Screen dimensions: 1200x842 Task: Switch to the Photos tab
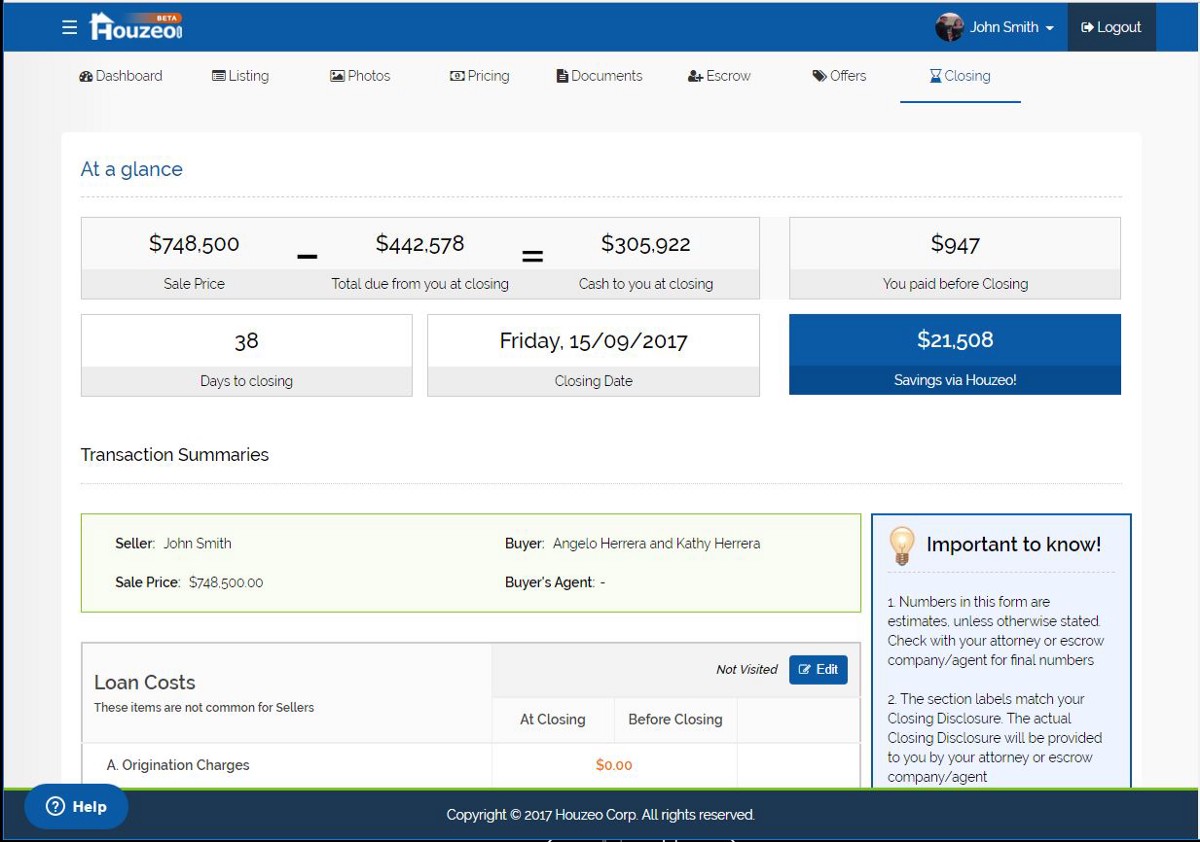coord(360,76)
